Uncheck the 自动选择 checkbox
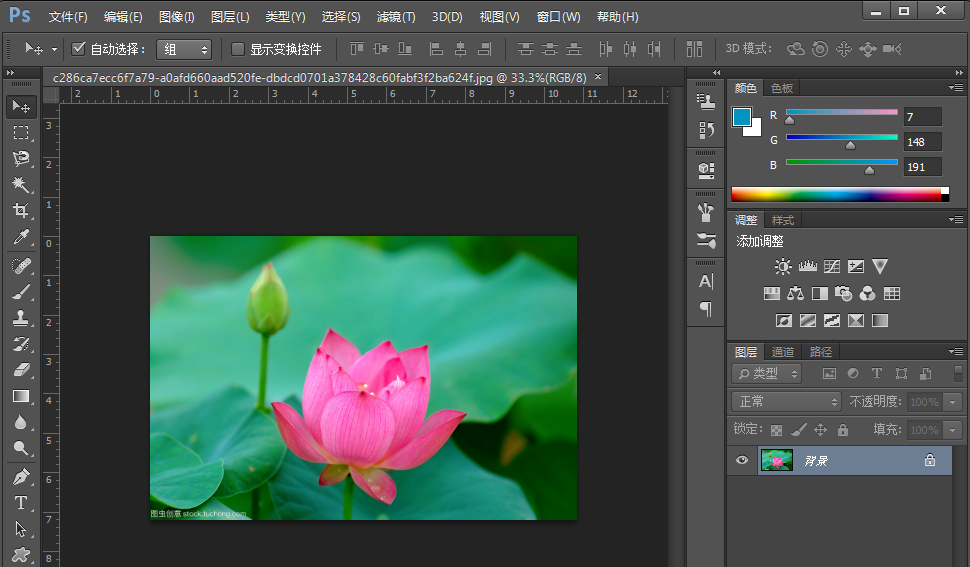 (x=79, y=49)
